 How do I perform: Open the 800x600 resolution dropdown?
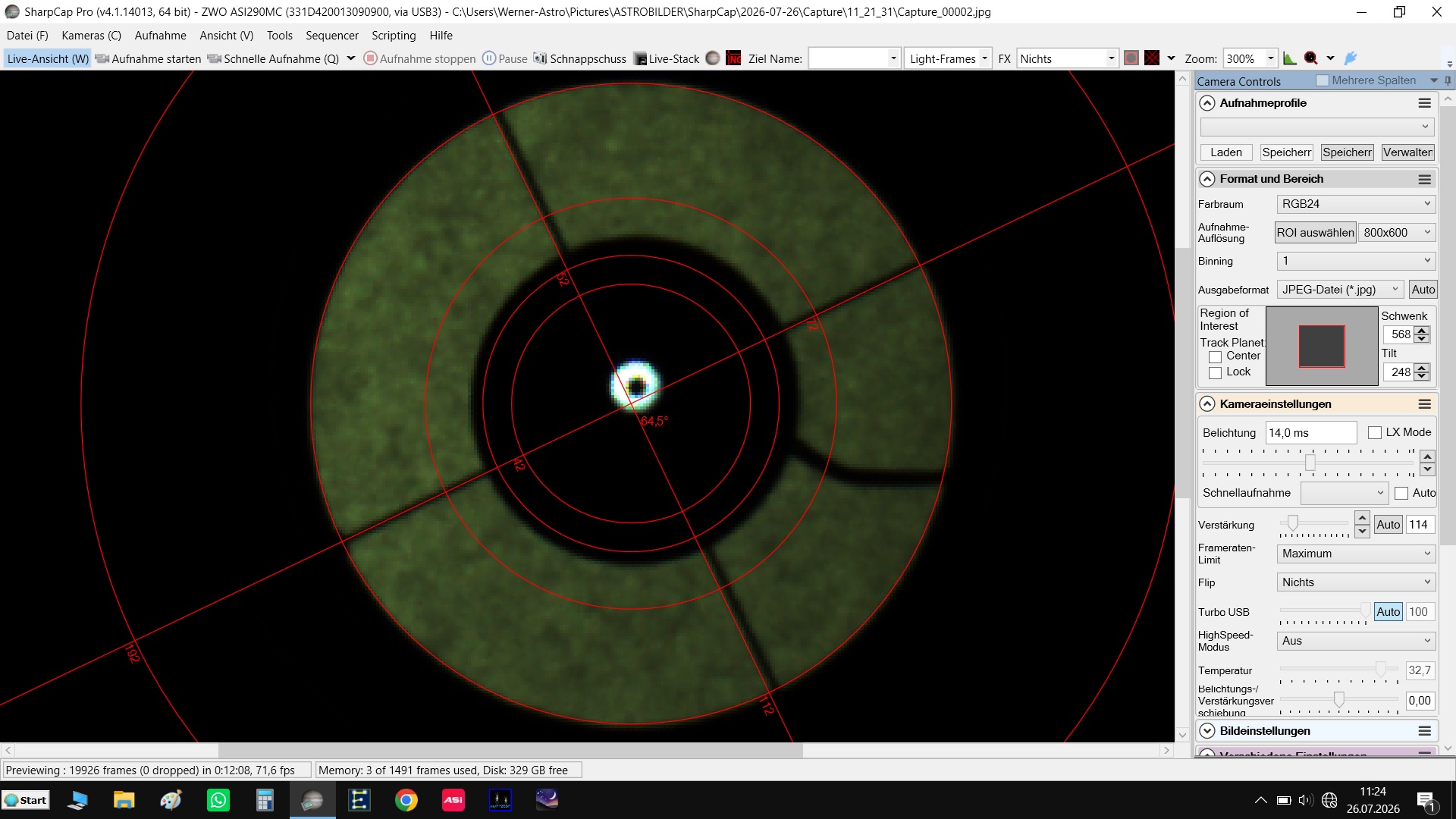[x=1396, y=233]
